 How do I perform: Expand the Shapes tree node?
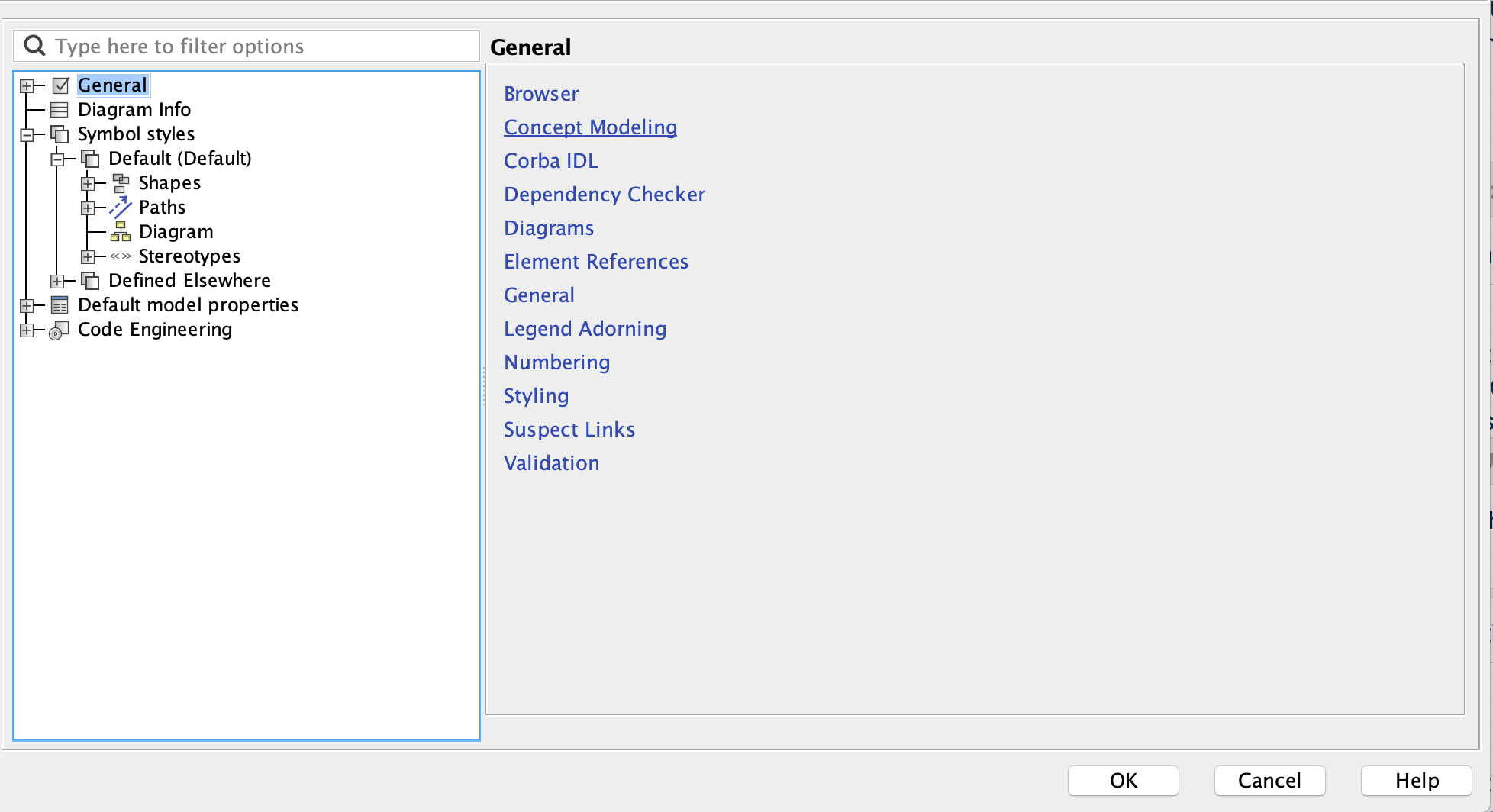click(x=88, y=184)
